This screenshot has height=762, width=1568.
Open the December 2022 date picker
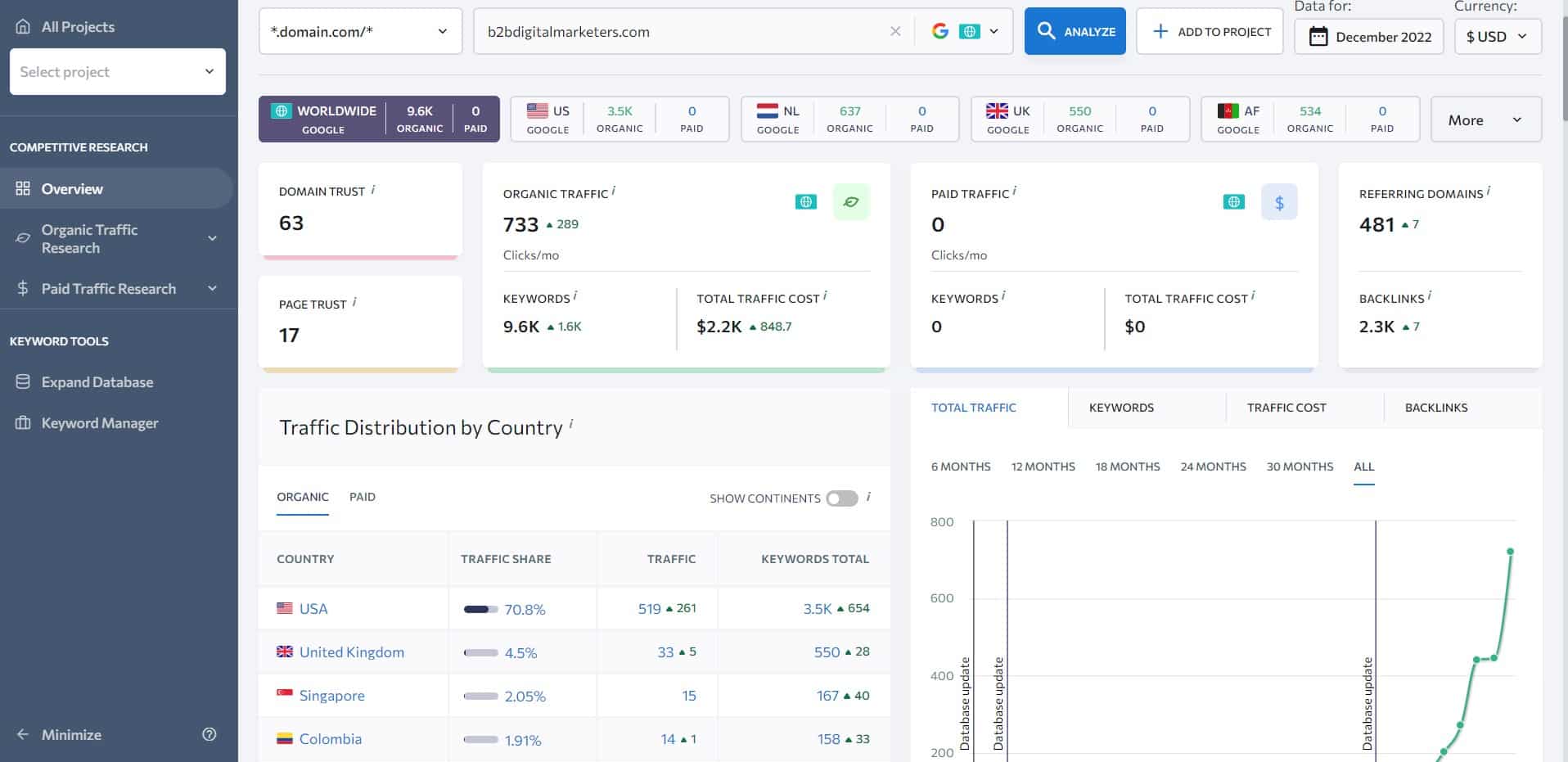[x=1368, y=36]
